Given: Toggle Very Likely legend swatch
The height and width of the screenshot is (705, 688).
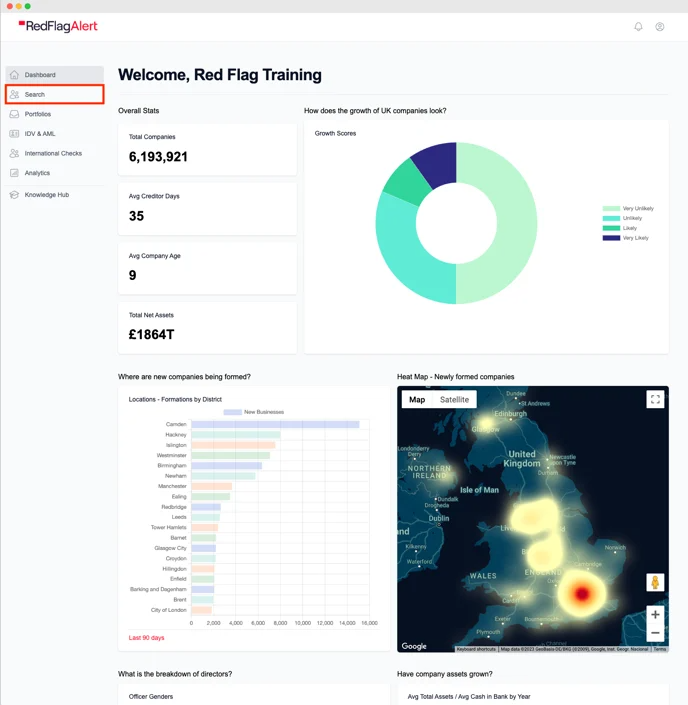Looking at the screenshot, I should (611, 238).
